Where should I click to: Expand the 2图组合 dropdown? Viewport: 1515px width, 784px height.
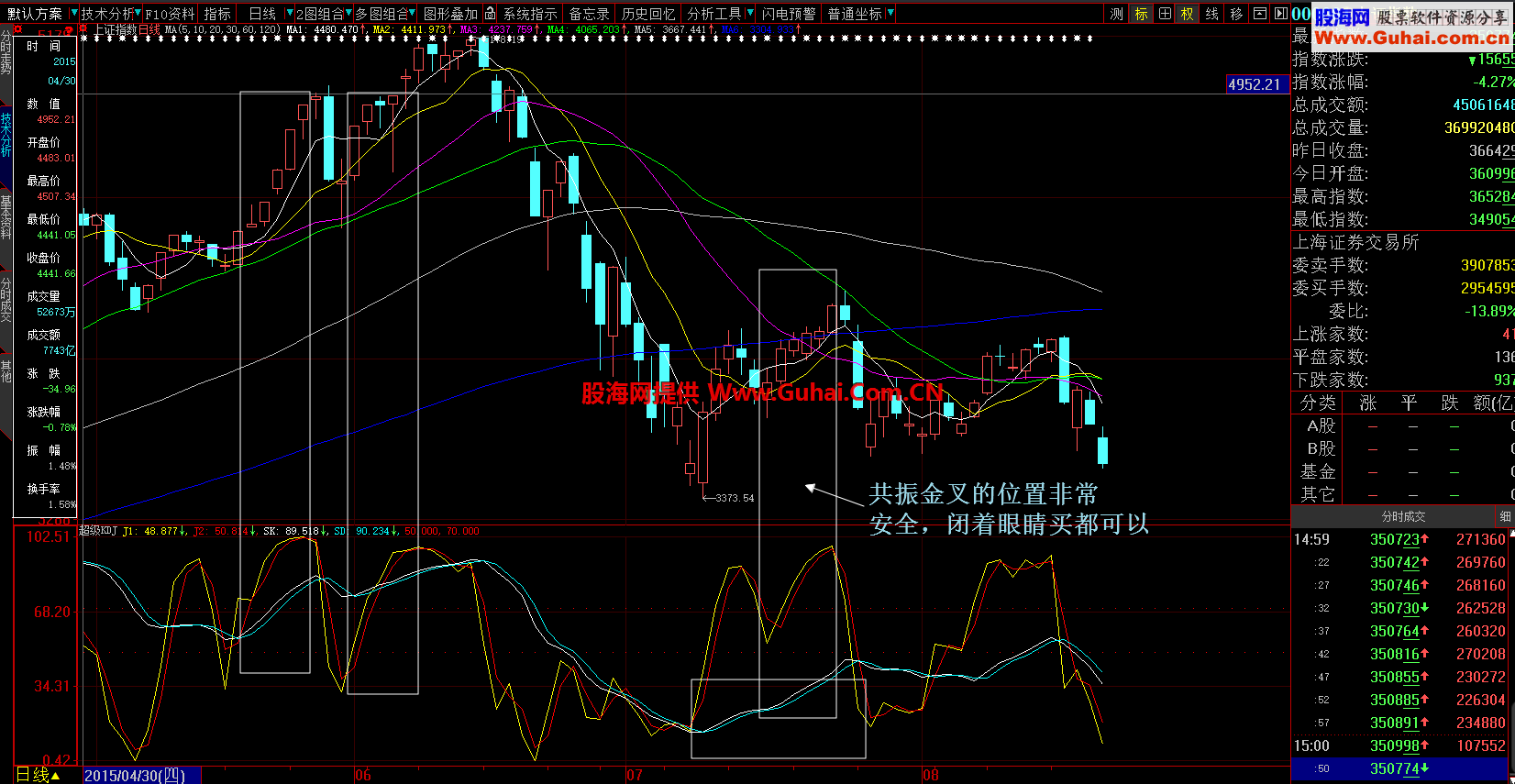click(x=348, y=14)
